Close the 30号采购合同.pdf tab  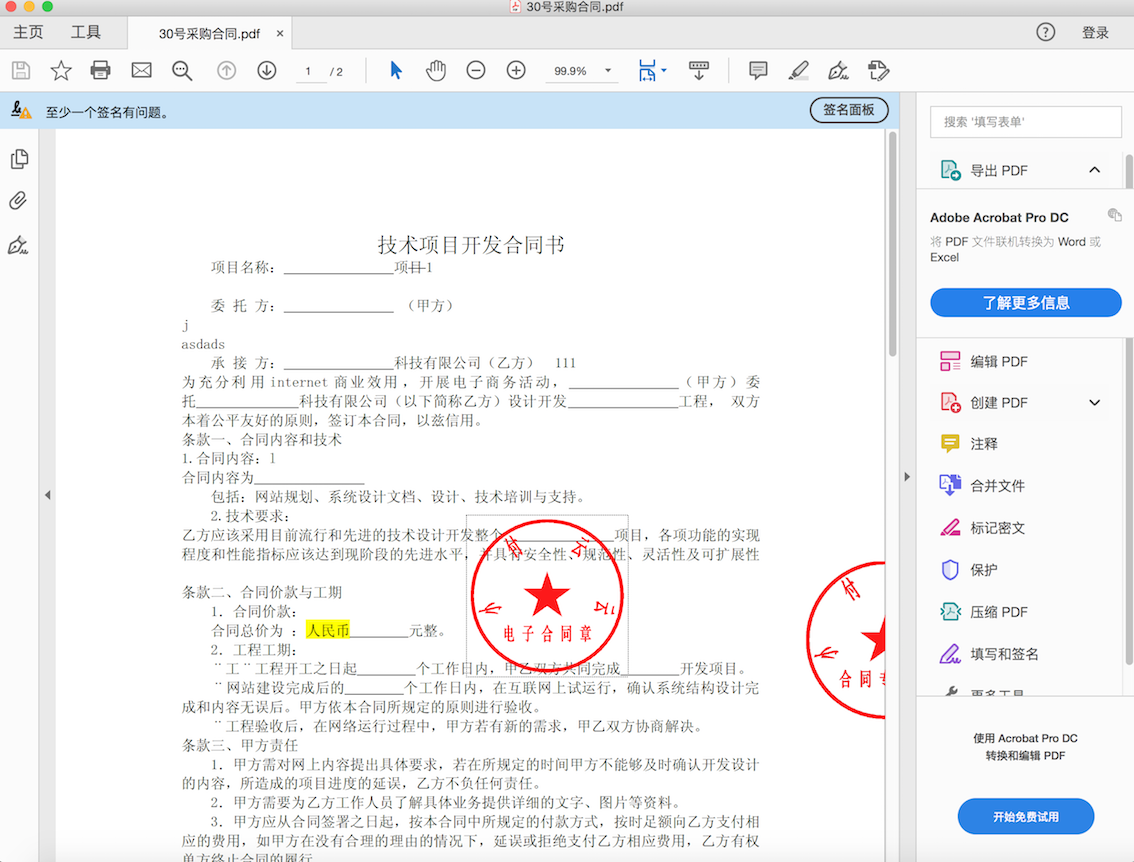click(x=280, y=33)
